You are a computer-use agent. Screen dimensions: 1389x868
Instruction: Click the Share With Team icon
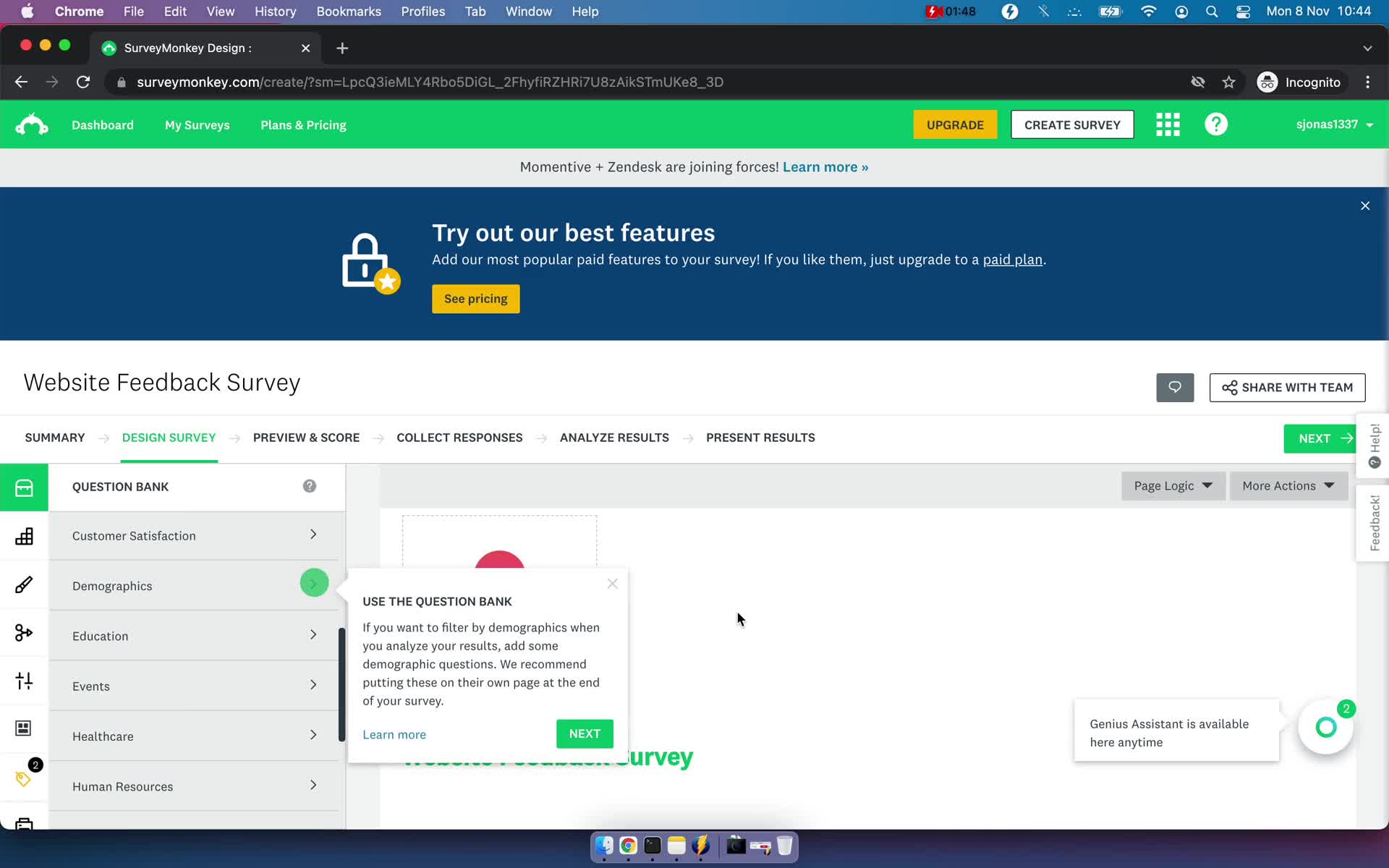1230,387
